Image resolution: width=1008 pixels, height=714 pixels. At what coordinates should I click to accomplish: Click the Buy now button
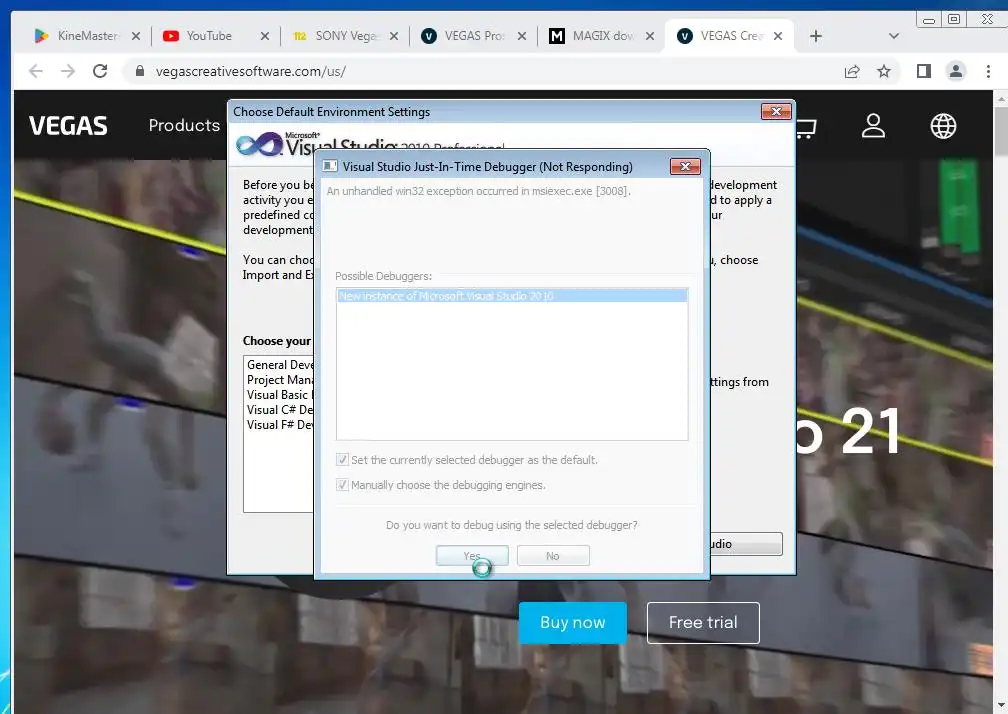pos(572,623)
